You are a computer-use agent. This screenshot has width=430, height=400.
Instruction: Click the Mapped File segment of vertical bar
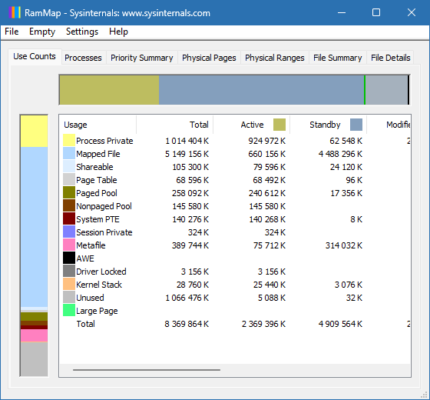click(34, 227)
